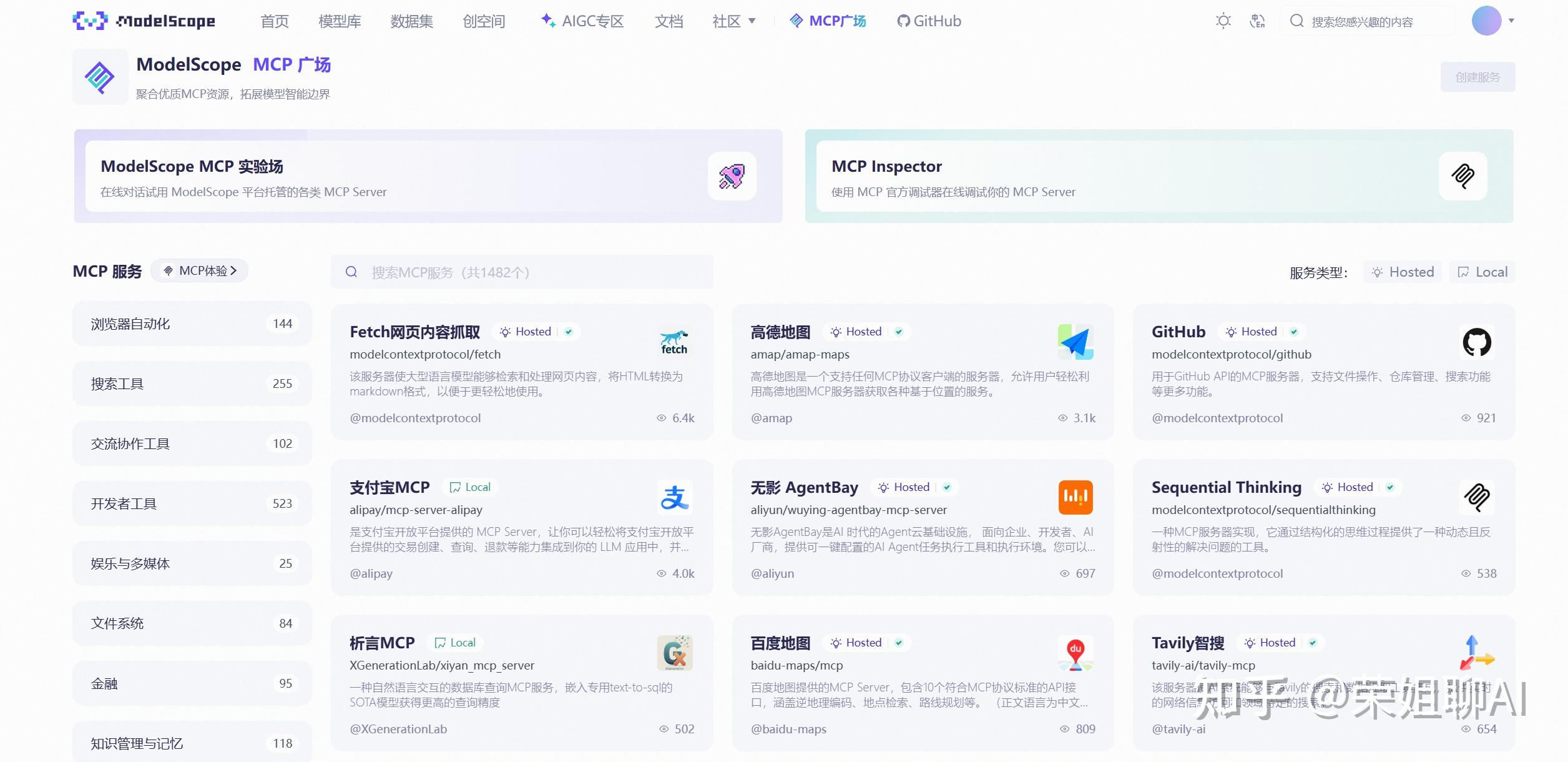Click the rocket icon on MCP 实验场 card
The width and height of the screenshot is (1568, 762).
[732, 177]
